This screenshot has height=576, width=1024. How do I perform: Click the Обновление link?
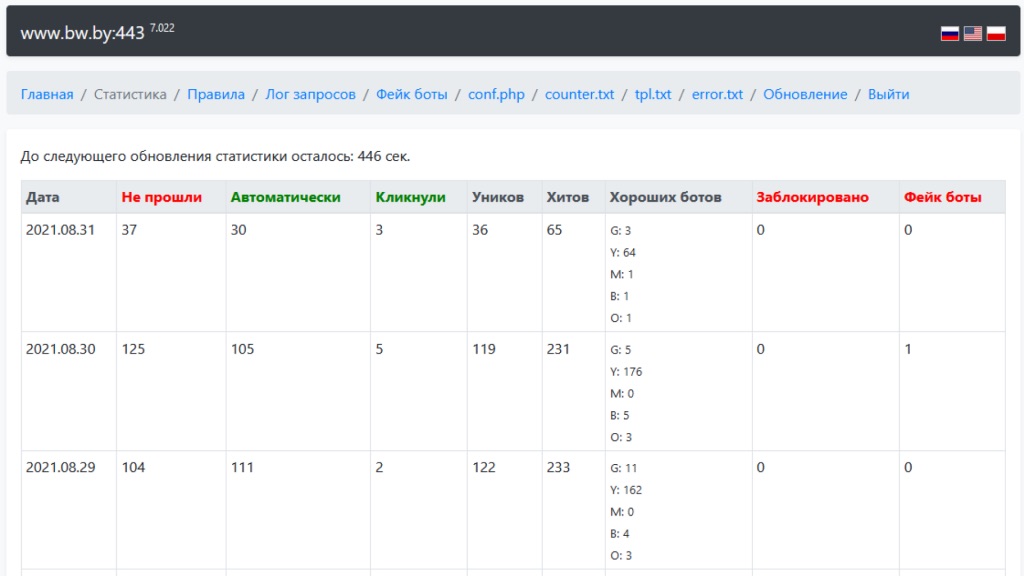(x=805, y=94)
